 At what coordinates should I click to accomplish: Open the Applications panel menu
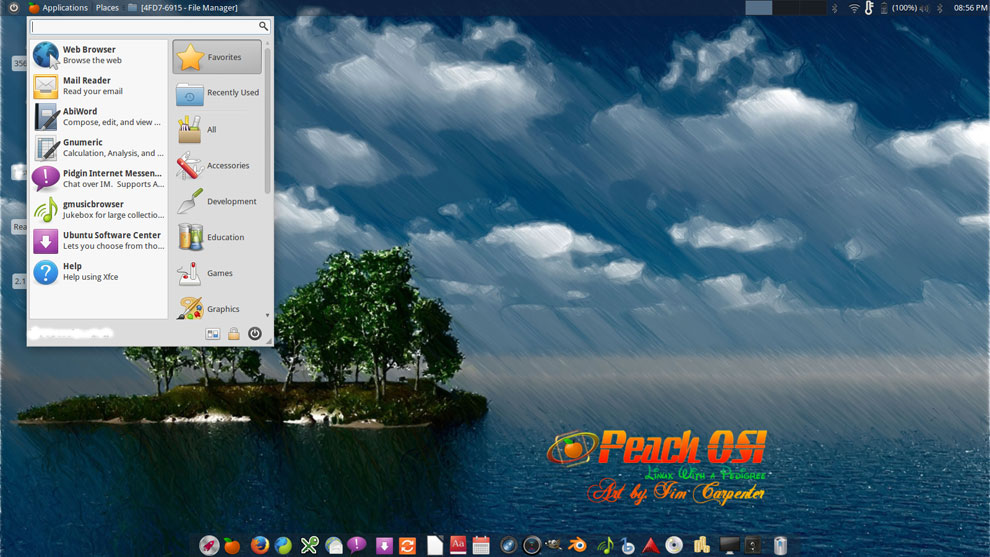58,8
